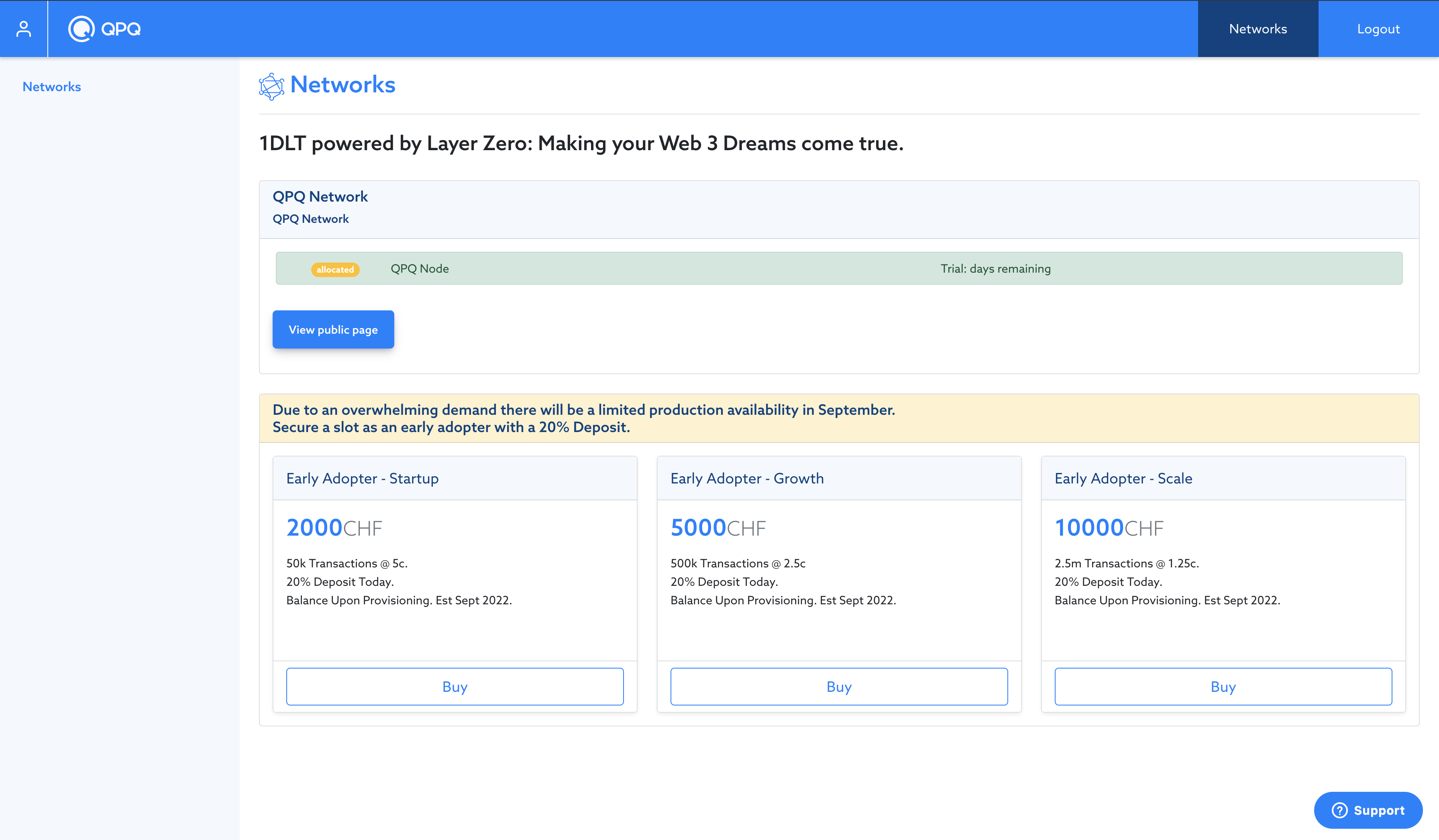Click the Trial: days remaining text
This screenshot has height=840, width=1439.
tap(995, 268)
